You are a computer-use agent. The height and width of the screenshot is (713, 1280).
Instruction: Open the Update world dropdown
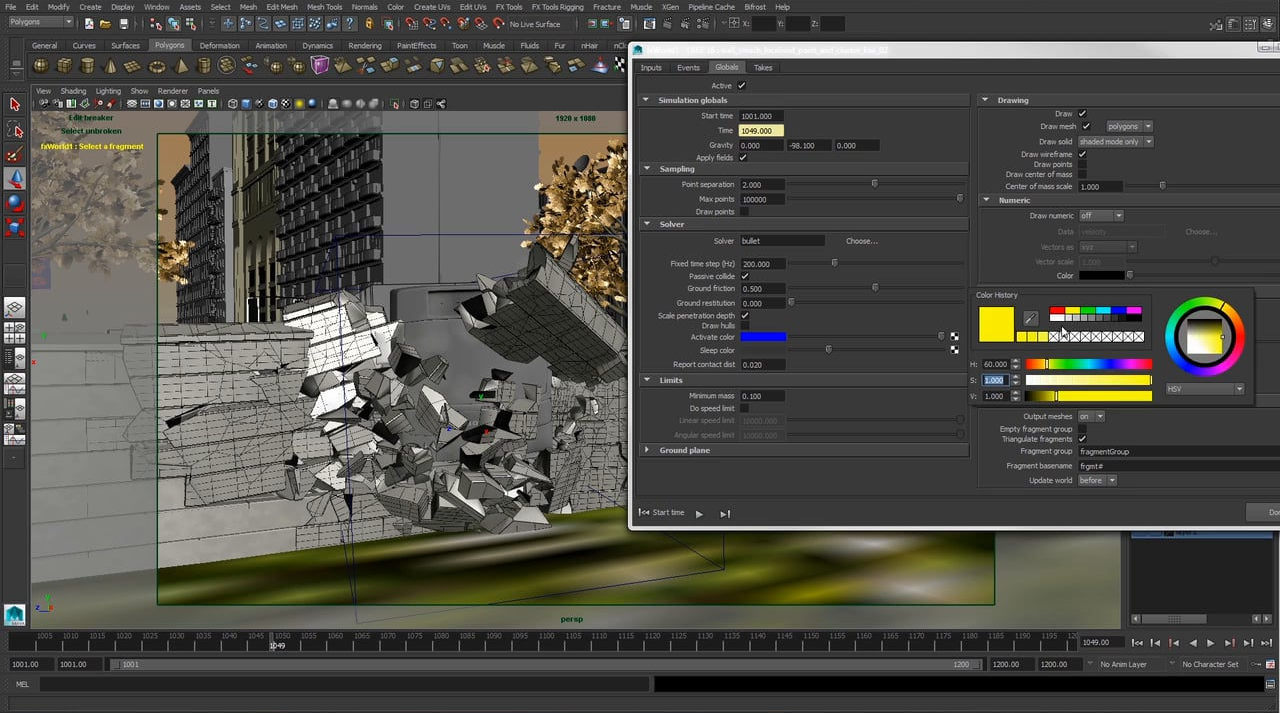point(1097,480)
